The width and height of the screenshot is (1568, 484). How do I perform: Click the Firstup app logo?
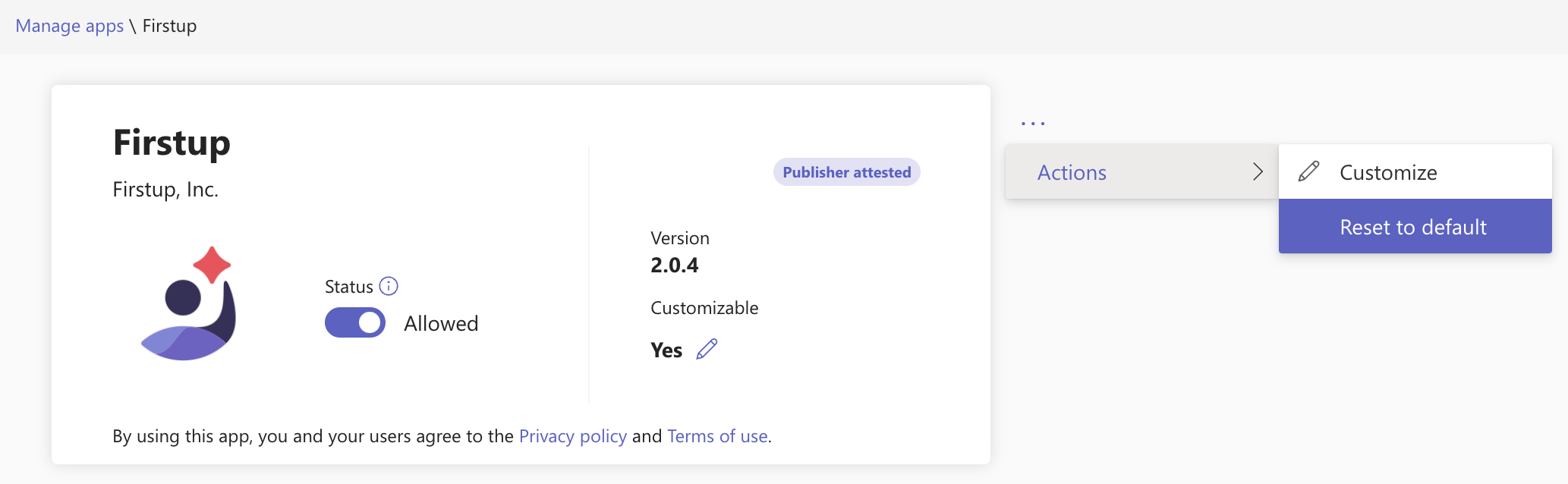click(189, 303)
